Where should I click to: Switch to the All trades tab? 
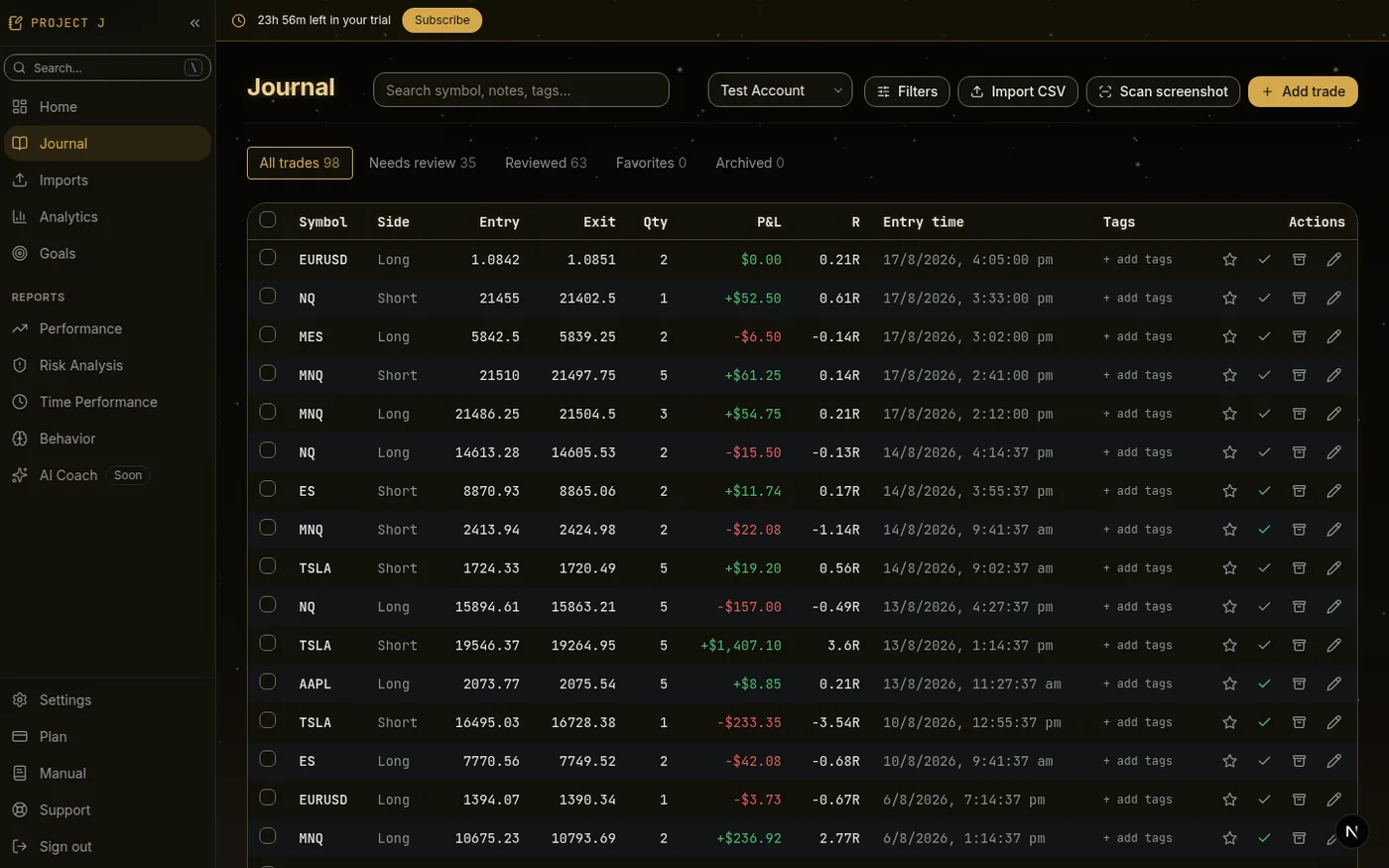coord(300,163)
